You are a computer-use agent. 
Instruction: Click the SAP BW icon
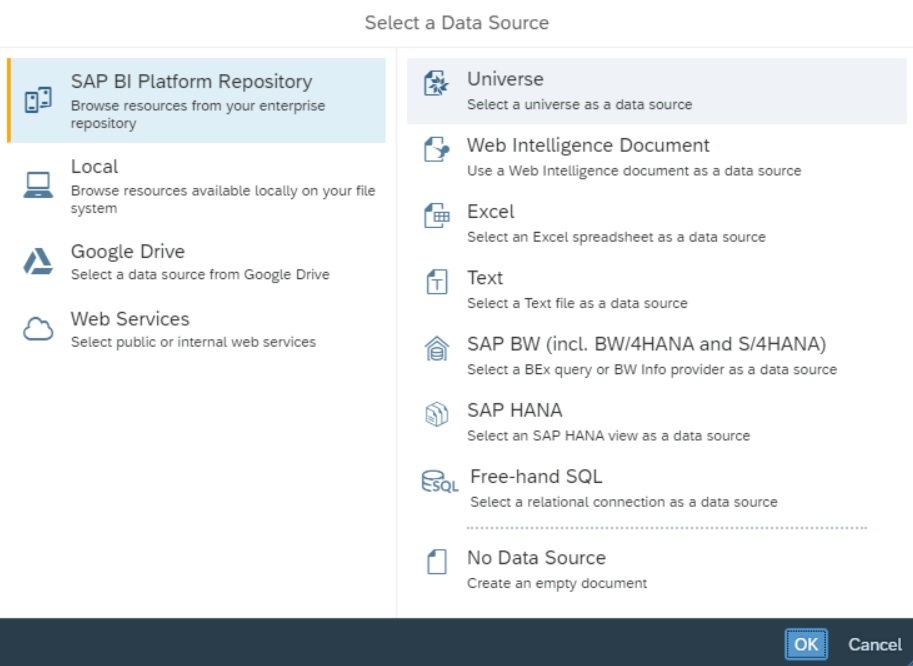[x=437, y=350]
